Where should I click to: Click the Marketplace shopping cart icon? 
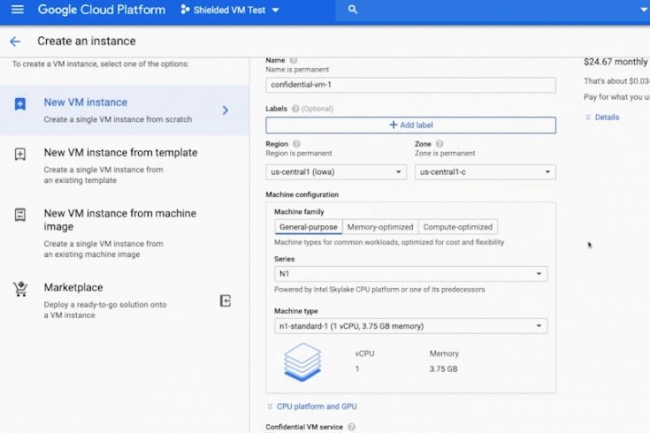pyautogui.click(x=20, y=289)
